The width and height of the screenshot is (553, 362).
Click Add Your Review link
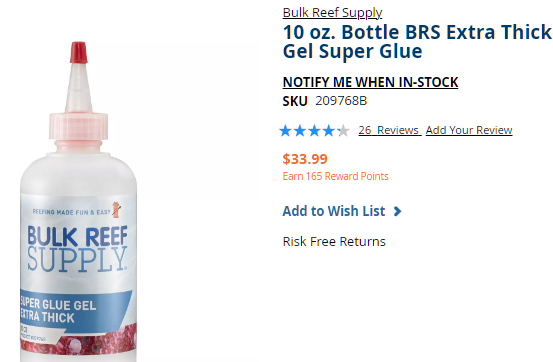(x=469, y=130)
